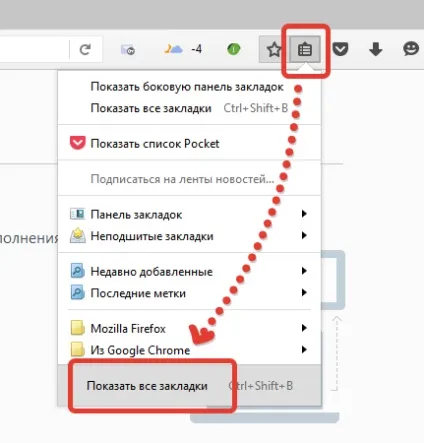Click Подписаться на ленты новостей…
Viewport: 424px width, 443px height.
(x=189, y=179)
